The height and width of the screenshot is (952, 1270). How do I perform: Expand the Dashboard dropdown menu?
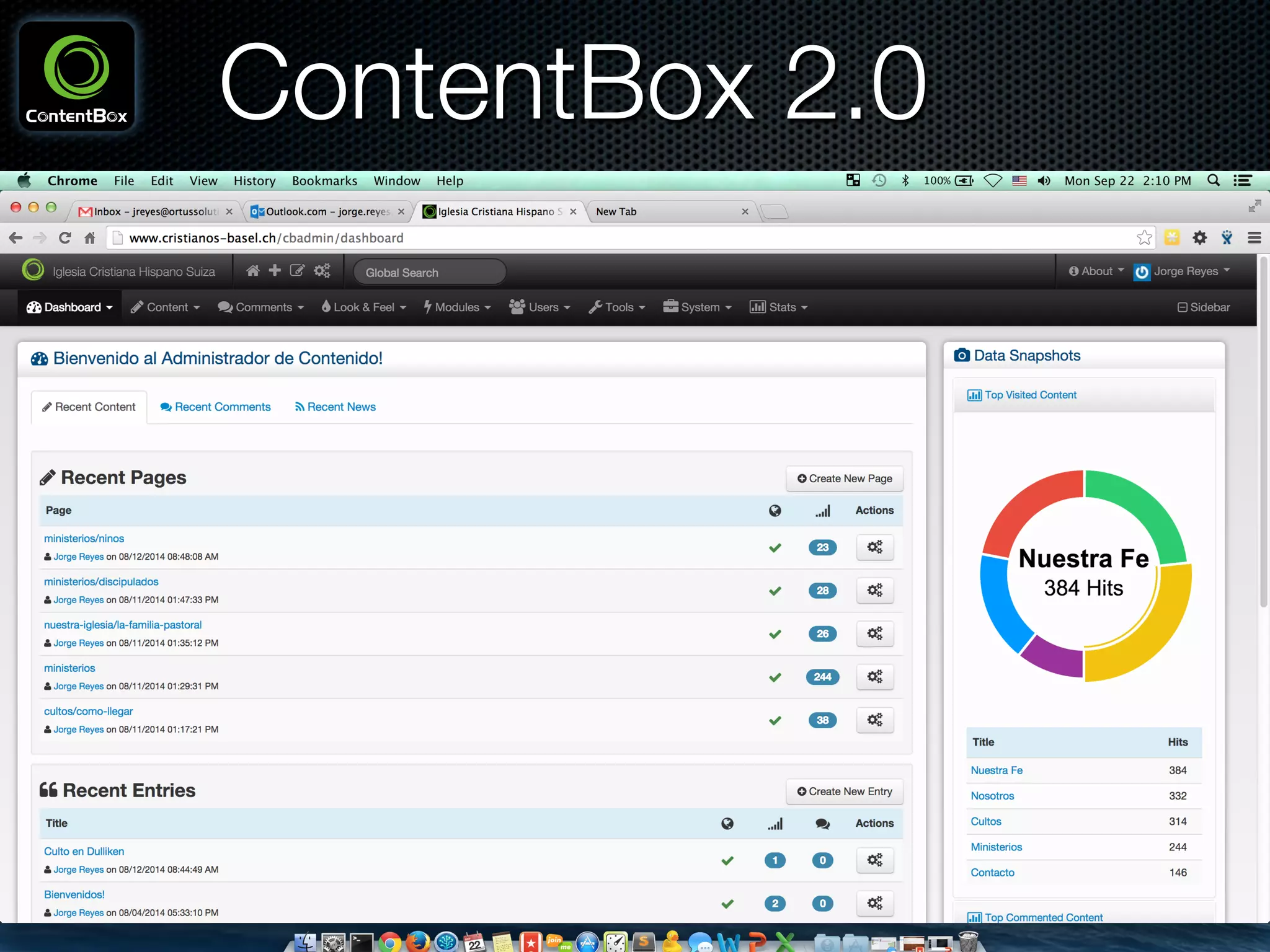(x=69, y=307)
